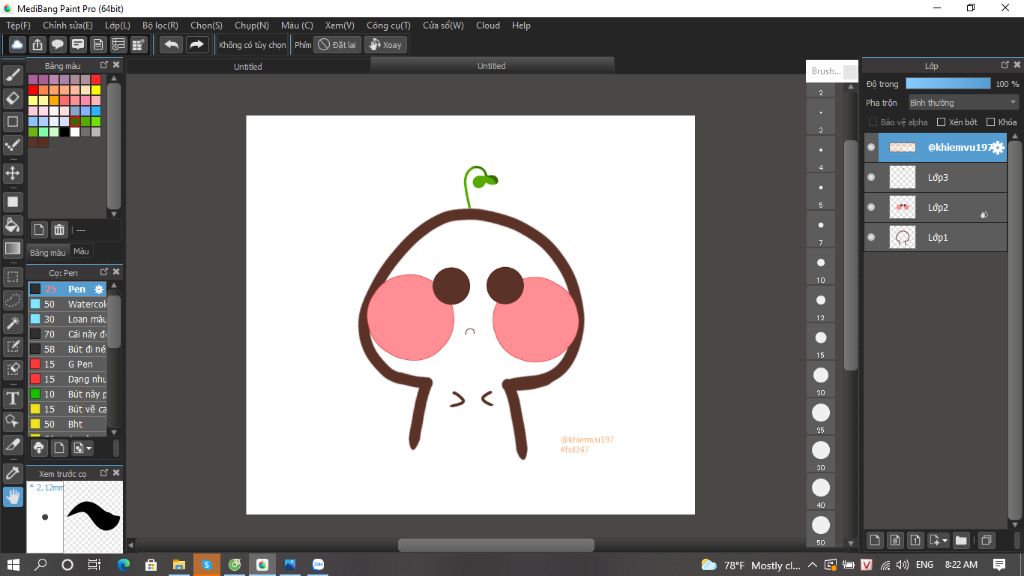Delete palette color with trash icon
This screenshot has width=1024, height=576.
pyautogui.click(x=59, y=229)
